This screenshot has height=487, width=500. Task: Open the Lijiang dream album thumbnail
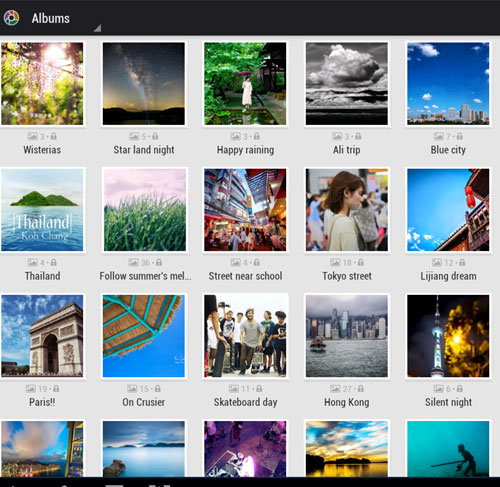448,210
